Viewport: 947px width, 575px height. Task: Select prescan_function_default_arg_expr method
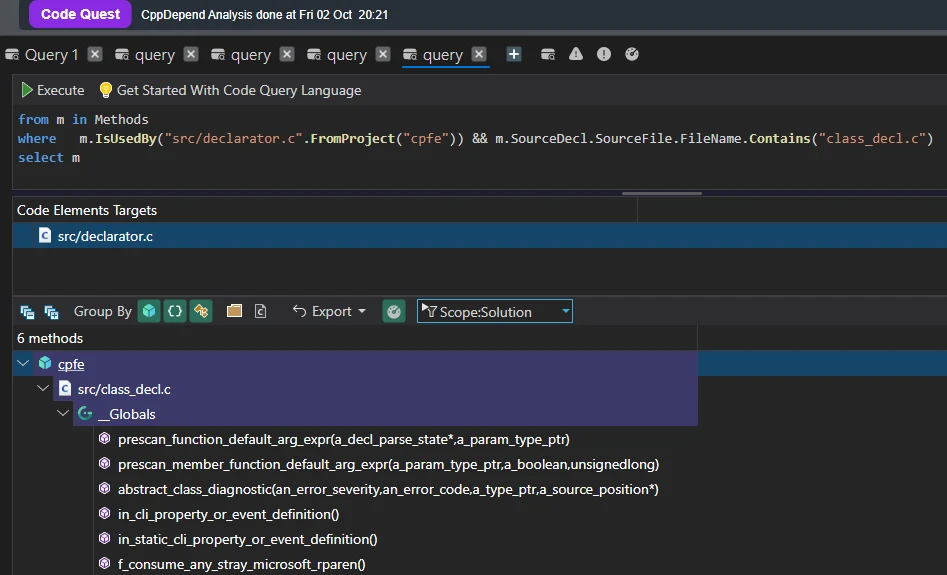click(x=344, y=439)
